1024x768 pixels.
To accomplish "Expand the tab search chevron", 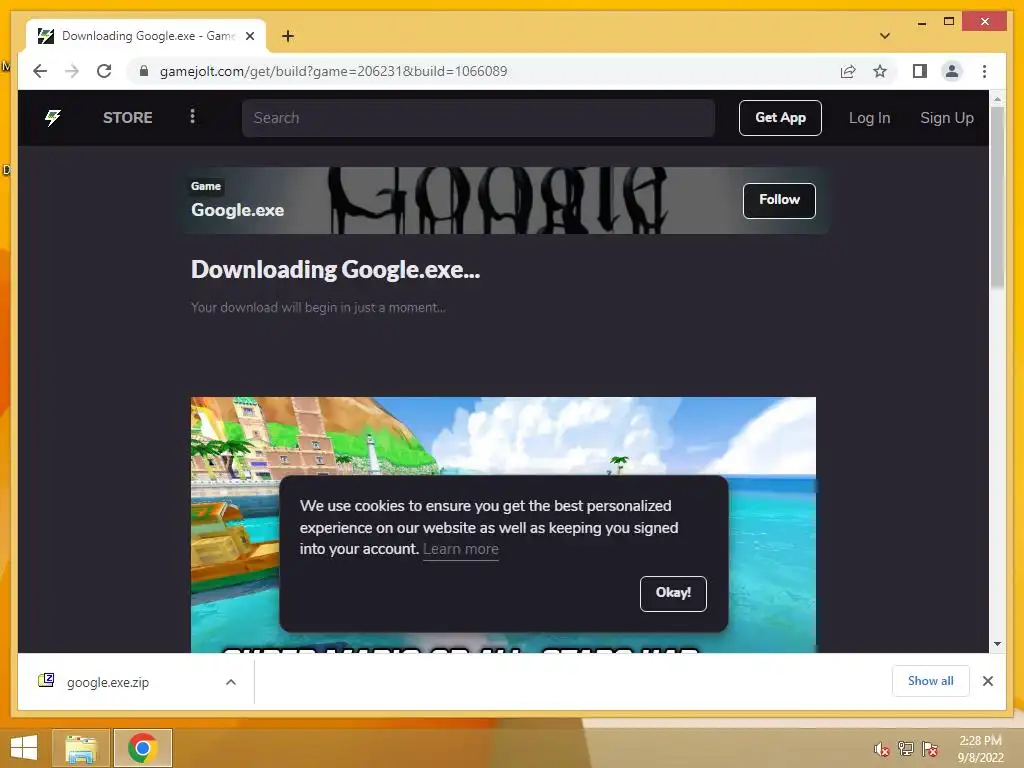I will click(884, 36).
